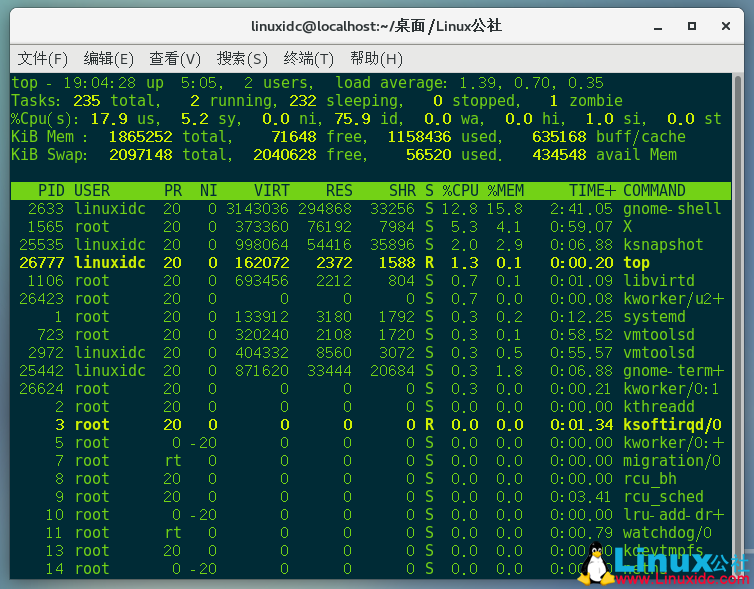
Task: Minimize the terminal window
Action: point(658,27)
